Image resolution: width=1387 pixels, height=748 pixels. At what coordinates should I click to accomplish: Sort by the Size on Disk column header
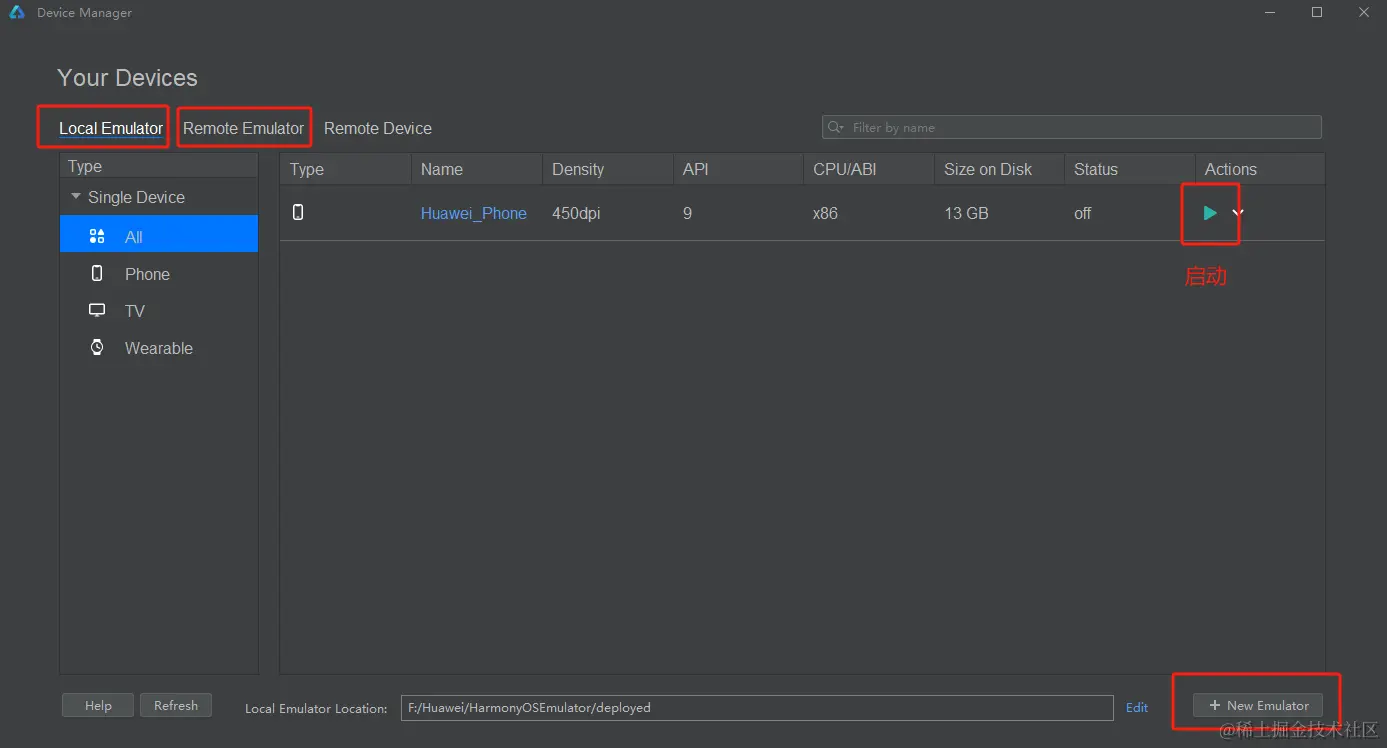(1000, 169)
